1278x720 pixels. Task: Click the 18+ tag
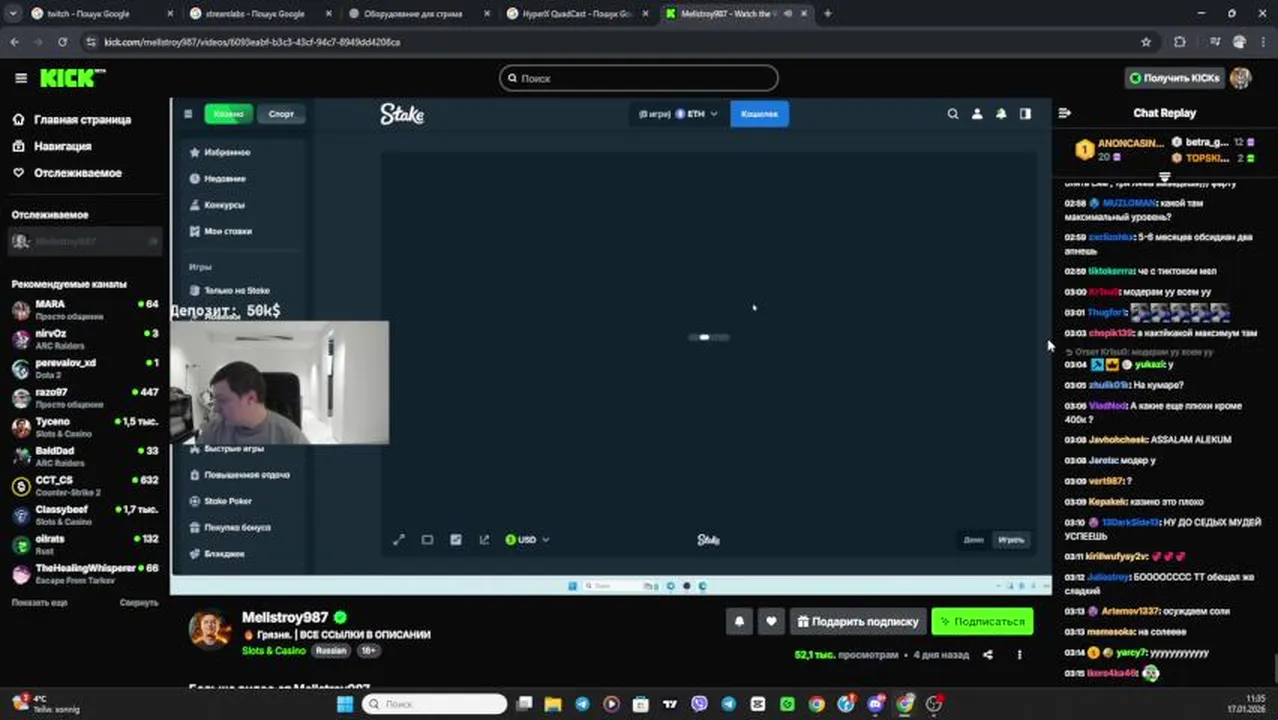(x=368, y=651)
